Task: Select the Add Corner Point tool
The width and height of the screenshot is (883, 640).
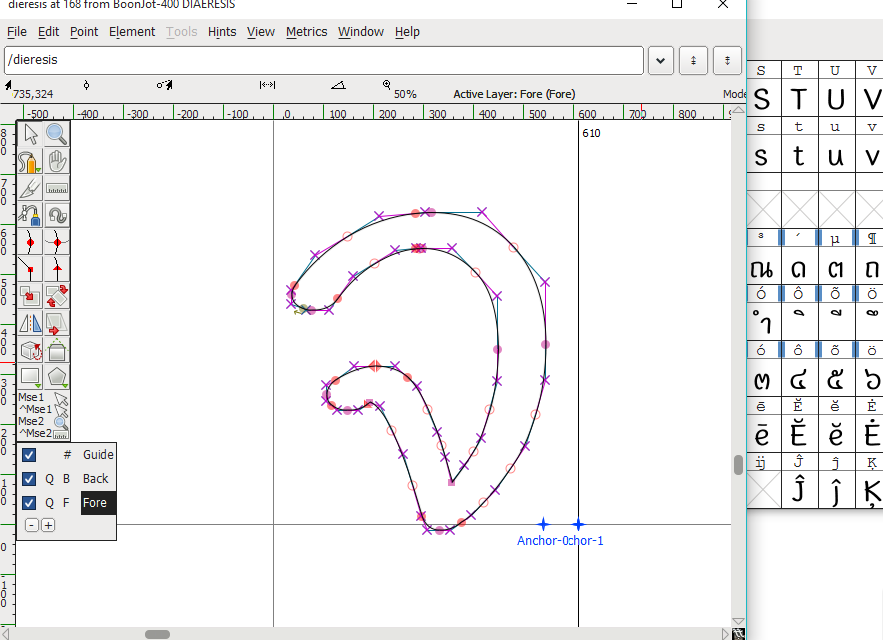Action: click(30, 269)
